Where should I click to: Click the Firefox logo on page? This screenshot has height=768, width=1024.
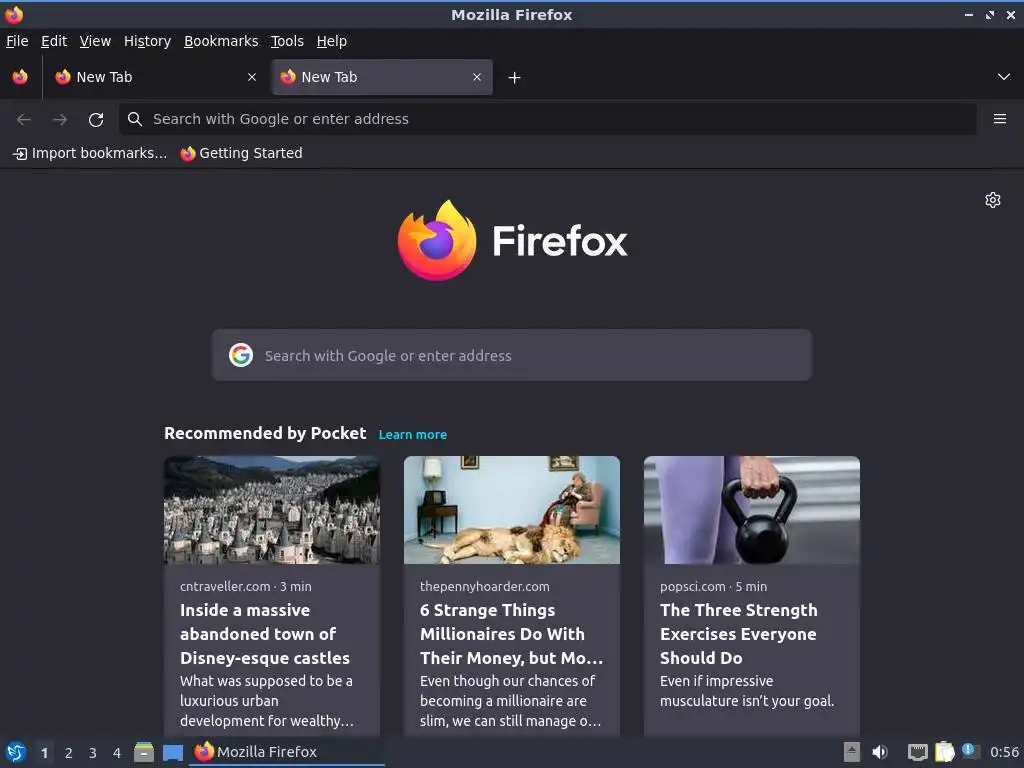(512, 241)
